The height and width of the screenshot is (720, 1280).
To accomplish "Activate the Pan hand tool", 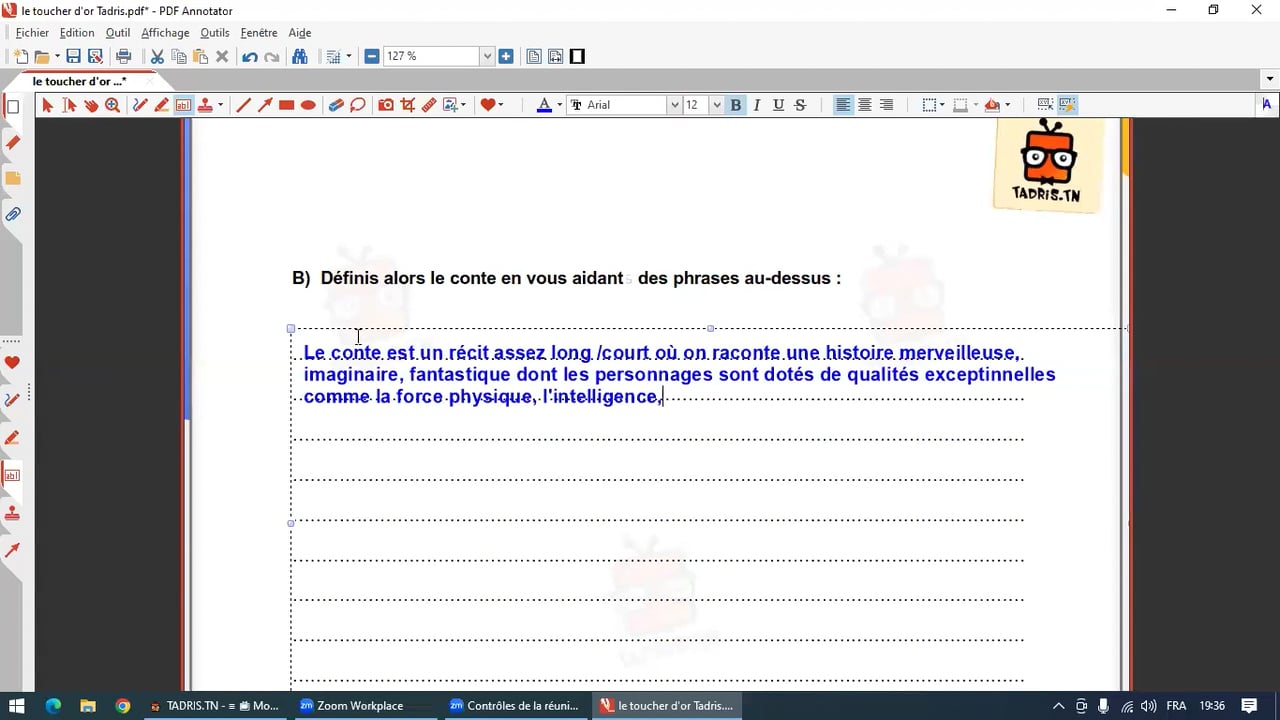I will 91,105.
